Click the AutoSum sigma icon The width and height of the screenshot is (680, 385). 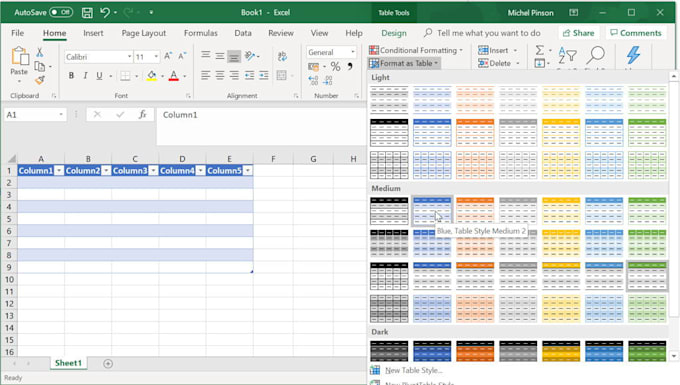coord(539,50)
